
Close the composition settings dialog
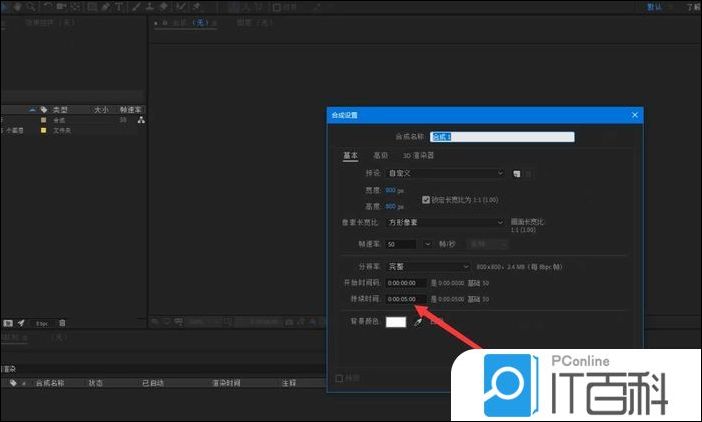pyautogui.click(x=634, y=116)
